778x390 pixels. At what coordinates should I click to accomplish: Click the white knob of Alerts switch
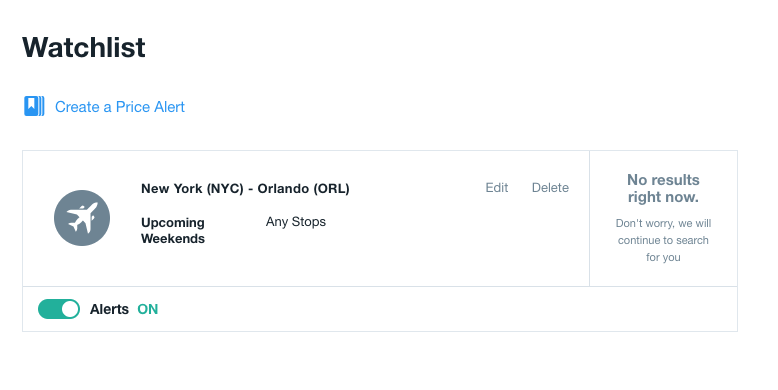(x=70, y=309)
